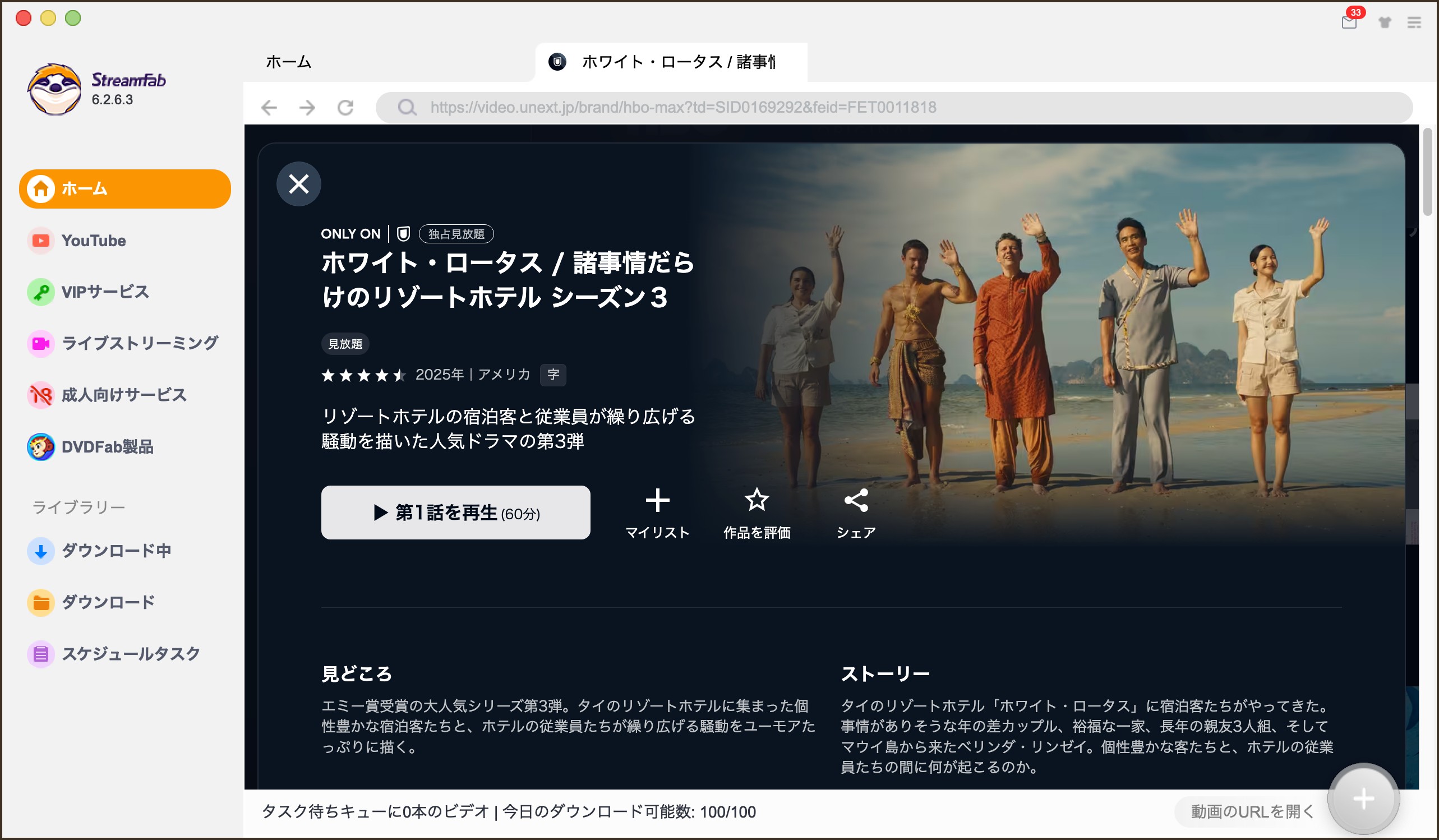Open the YouTube downloader section
The height and width of the screenshot is (840, 1439).
point(93,241)
